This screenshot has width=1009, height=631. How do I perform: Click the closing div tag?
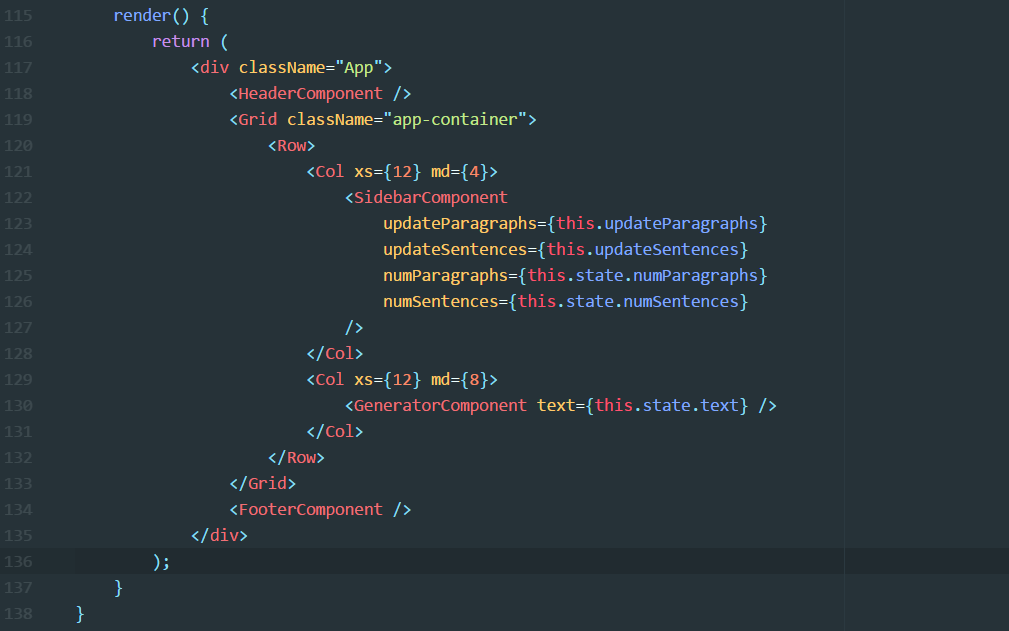point(219,535)
